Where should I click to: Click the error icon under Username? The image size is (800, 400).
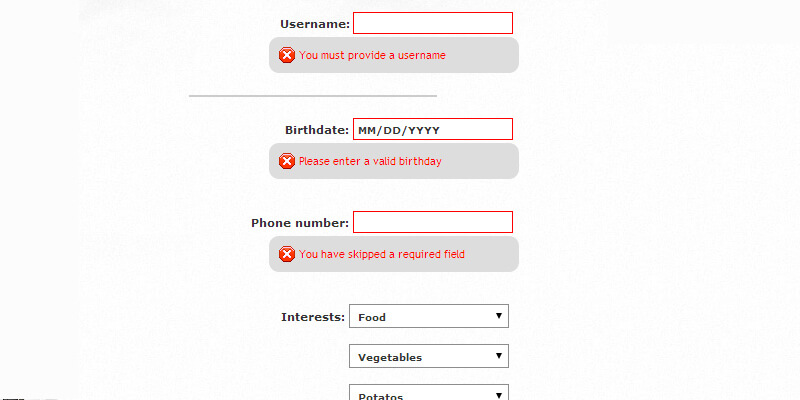[287, 55]
